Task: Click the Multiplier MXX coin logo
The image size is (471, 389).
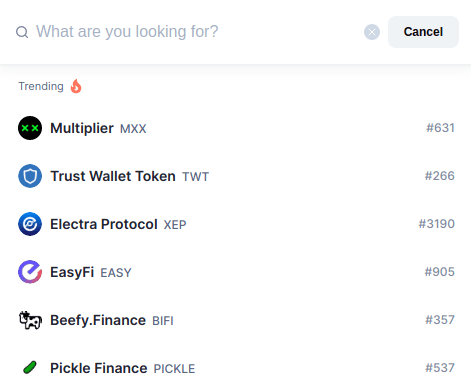Action: coord(30,128)
